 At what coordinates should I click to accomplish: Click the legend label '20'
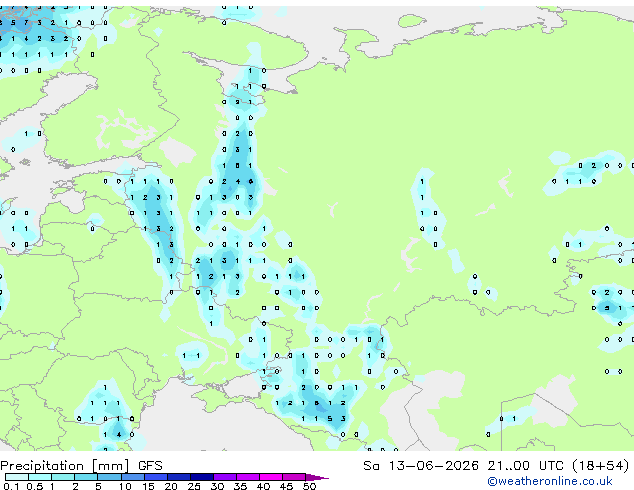(171, 486)
